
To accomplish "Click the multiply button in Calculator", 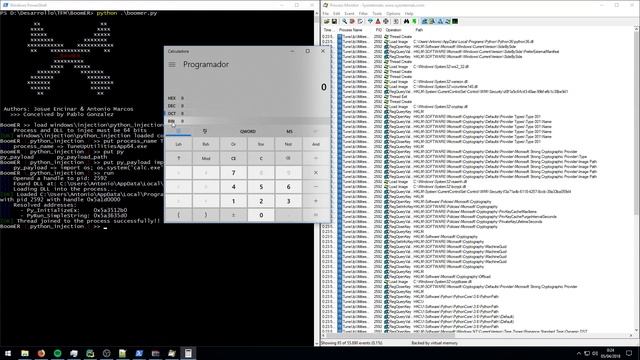I will pyautogui.click(x=316, y=173).
